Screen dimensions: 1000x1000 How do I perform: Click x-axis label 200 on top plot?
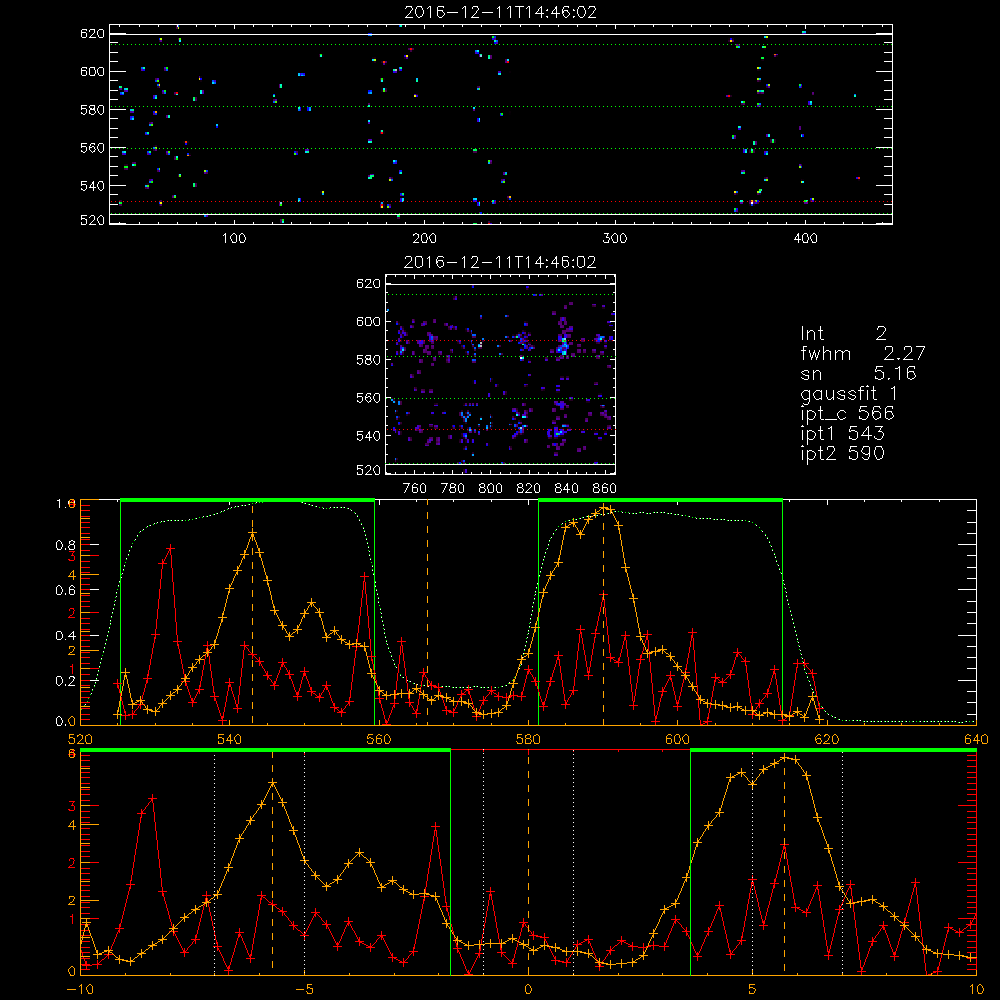(x=424, y=239)
